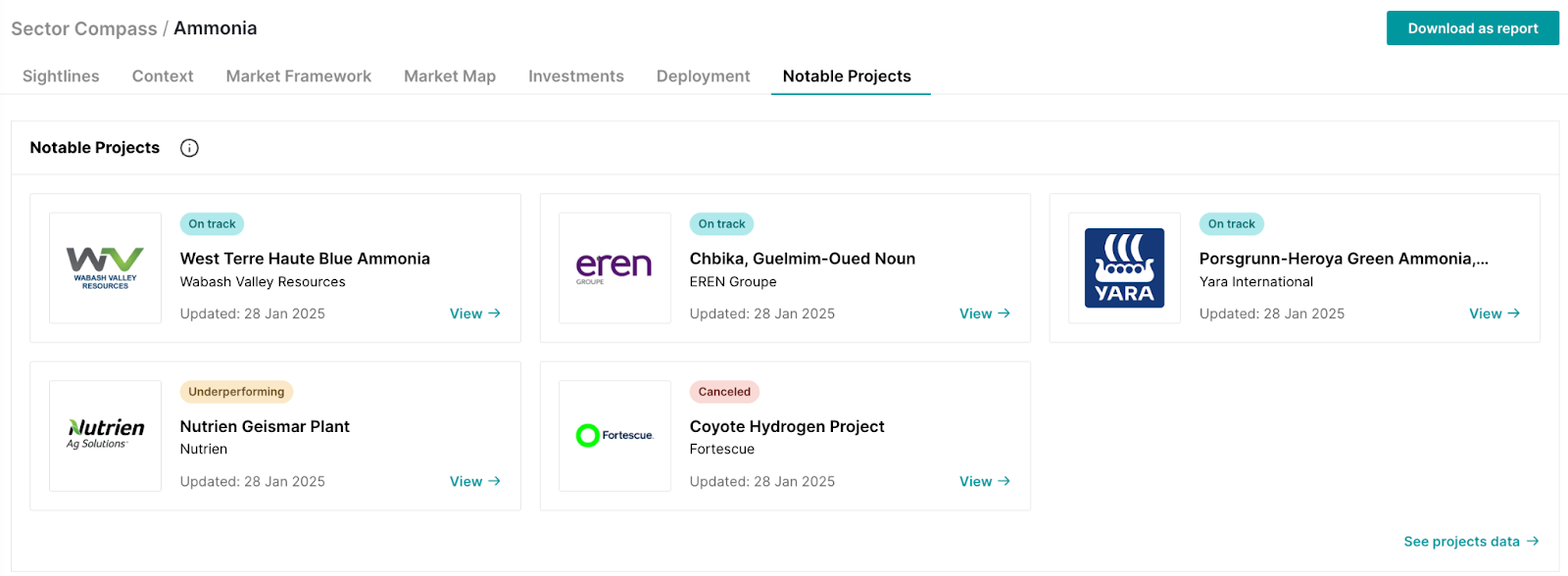The image size is (1568, 576).
Task: Click the Notable Projects section heading
Action: 95,148
